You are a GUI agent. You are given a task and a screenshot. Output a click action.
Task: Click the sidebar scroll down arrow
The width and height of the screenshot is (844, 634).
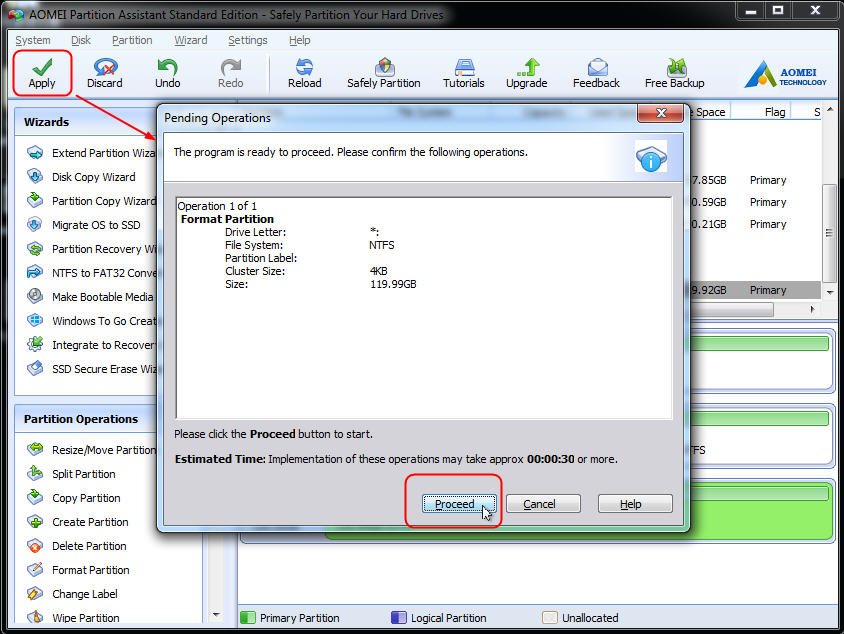point(216,615)
